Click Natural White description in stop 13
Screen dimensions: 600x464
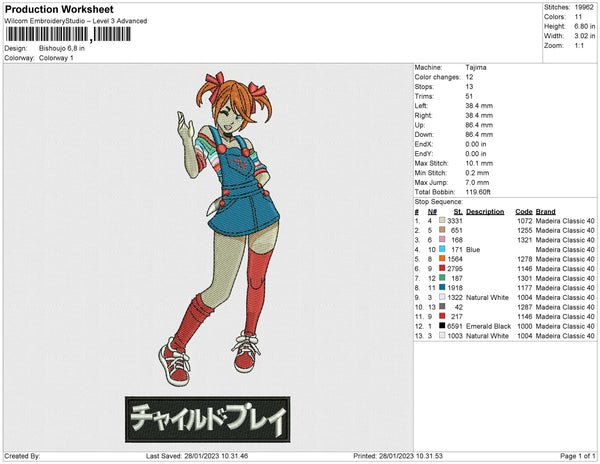pos(488,336)
